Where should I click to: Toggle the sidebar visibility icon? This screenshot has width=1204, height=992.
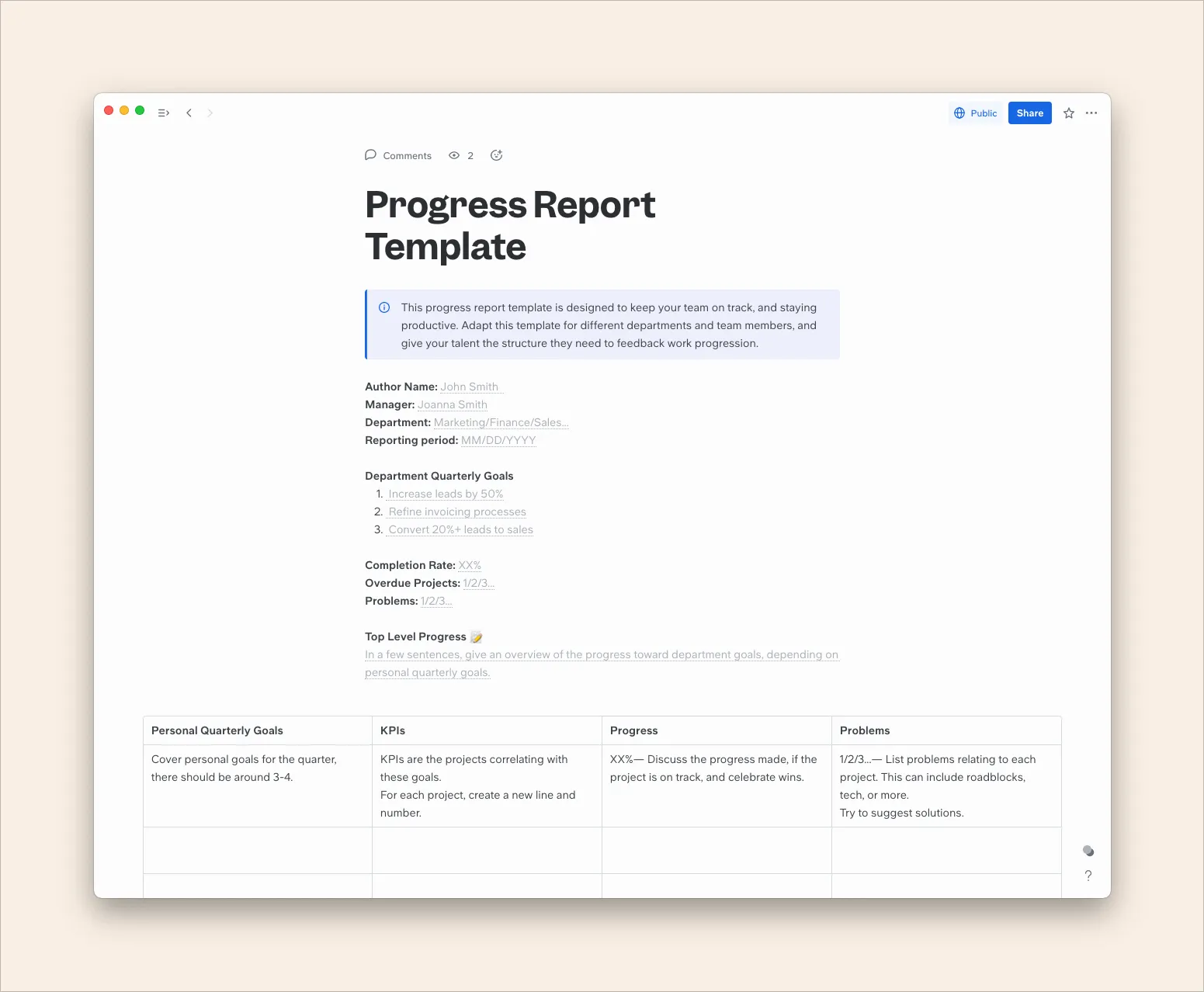coord(163,113)
